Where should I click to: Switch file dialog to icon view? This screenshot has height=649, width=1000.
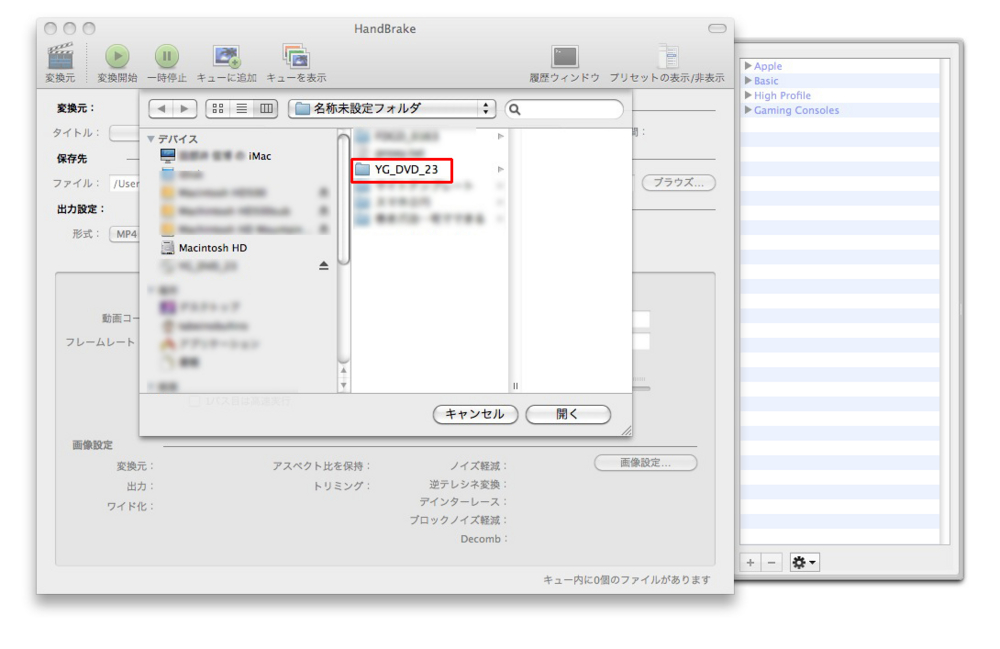[x=217, y=109]
